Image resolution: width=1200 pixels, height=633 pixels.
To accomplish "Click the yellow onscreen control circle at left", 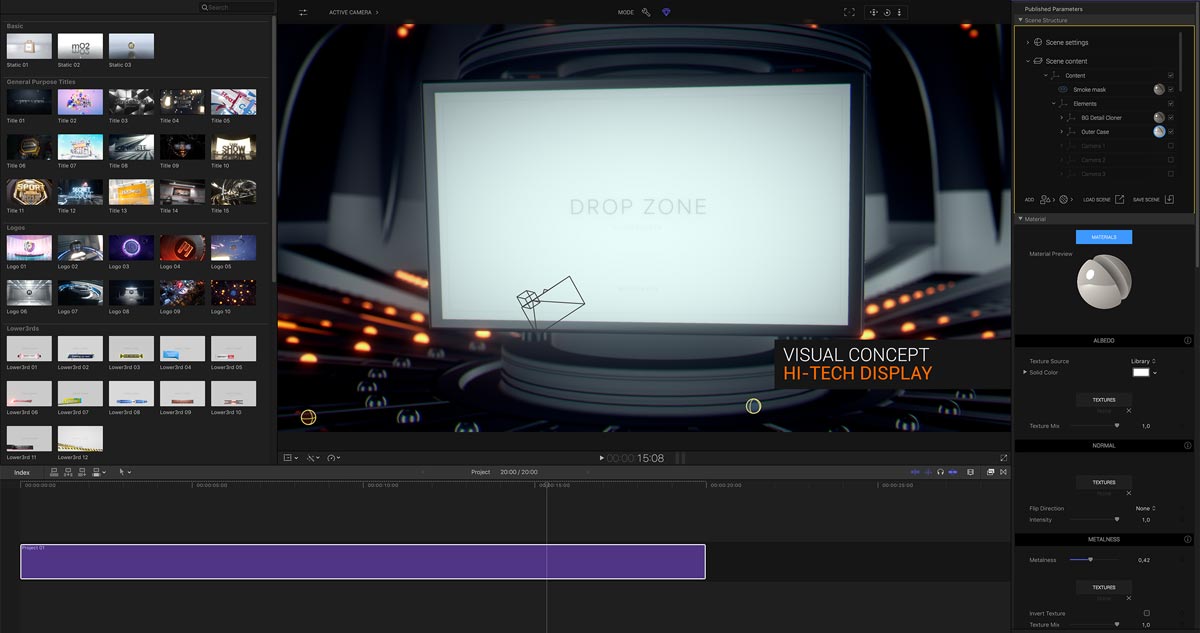I will tap(308, 417).
